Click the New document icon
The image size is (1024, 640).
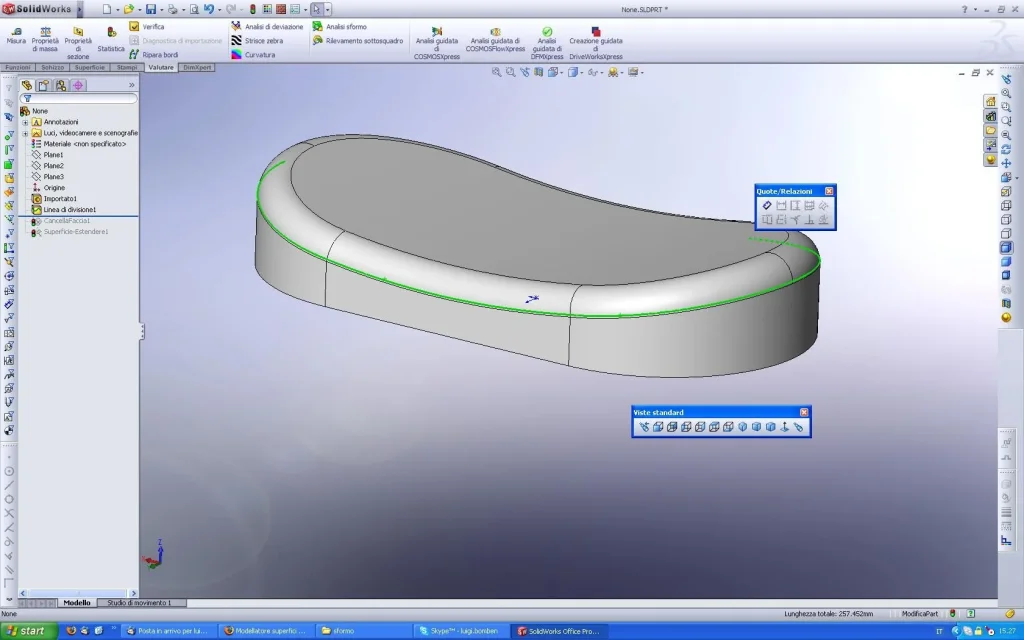tap(107, 9)
